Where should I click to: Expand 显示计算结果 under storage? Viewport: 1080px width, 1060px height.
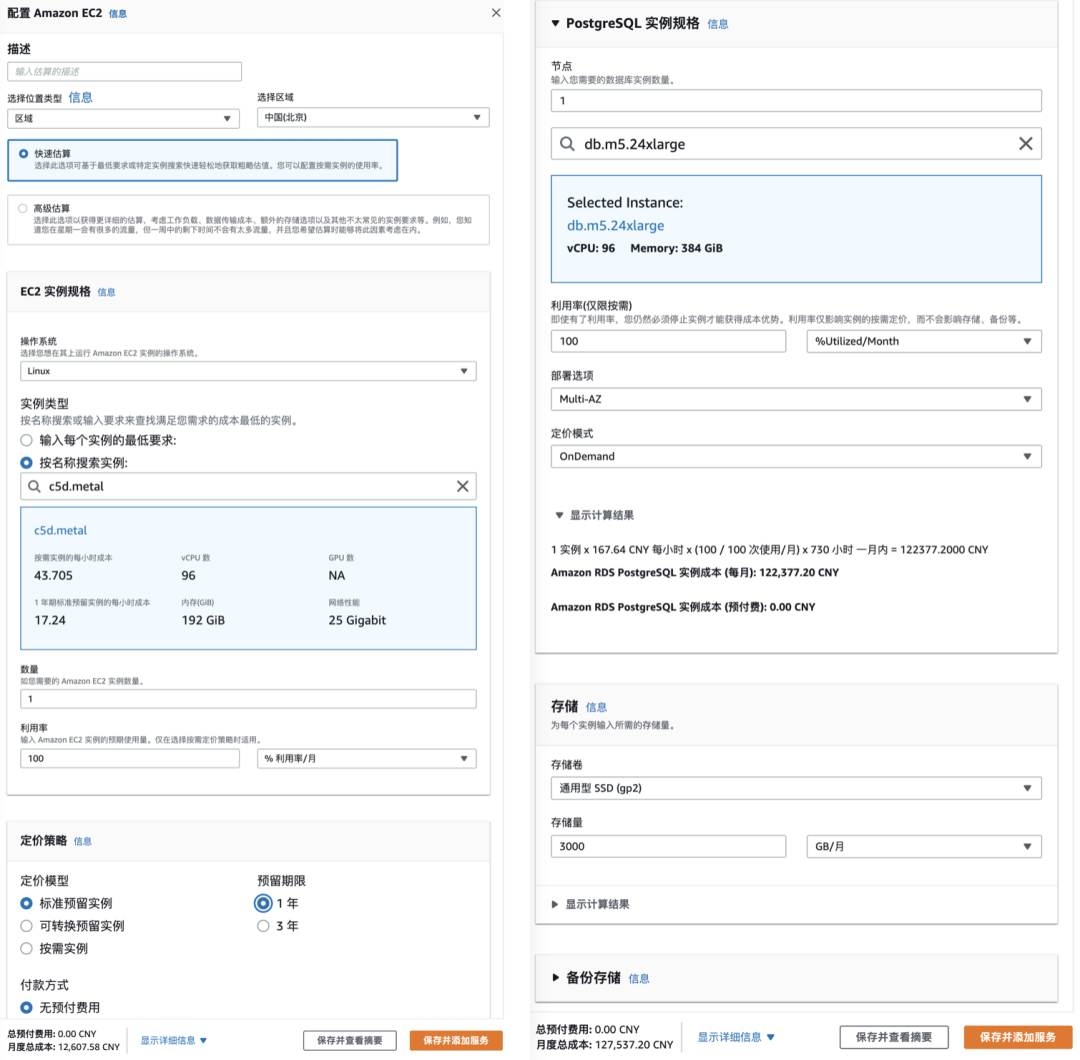click(555, 904)
